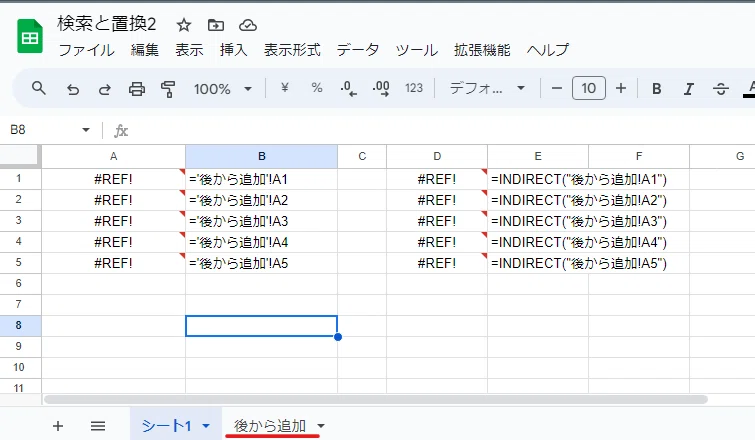This screenshot has height=440, width=755.
Task: Click the select-all corner box
Action: click(x=19, y=156)
